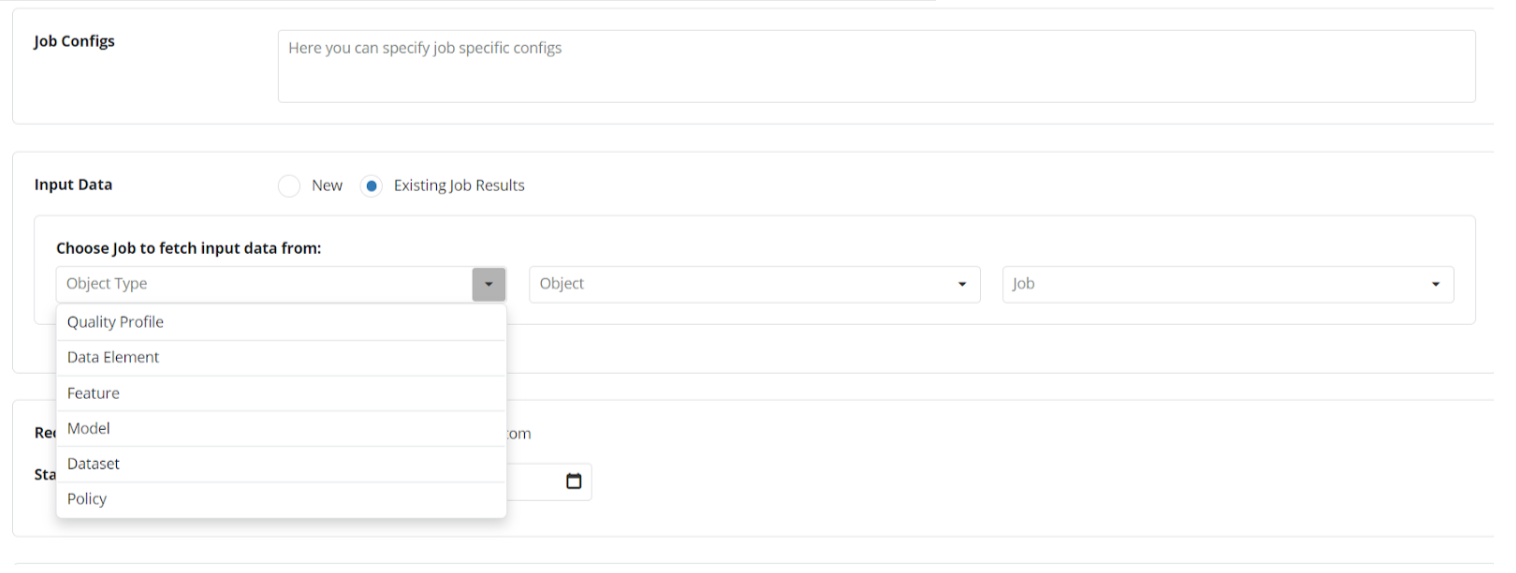Click the 'Job Configs' field label

[x=74, y=41]
